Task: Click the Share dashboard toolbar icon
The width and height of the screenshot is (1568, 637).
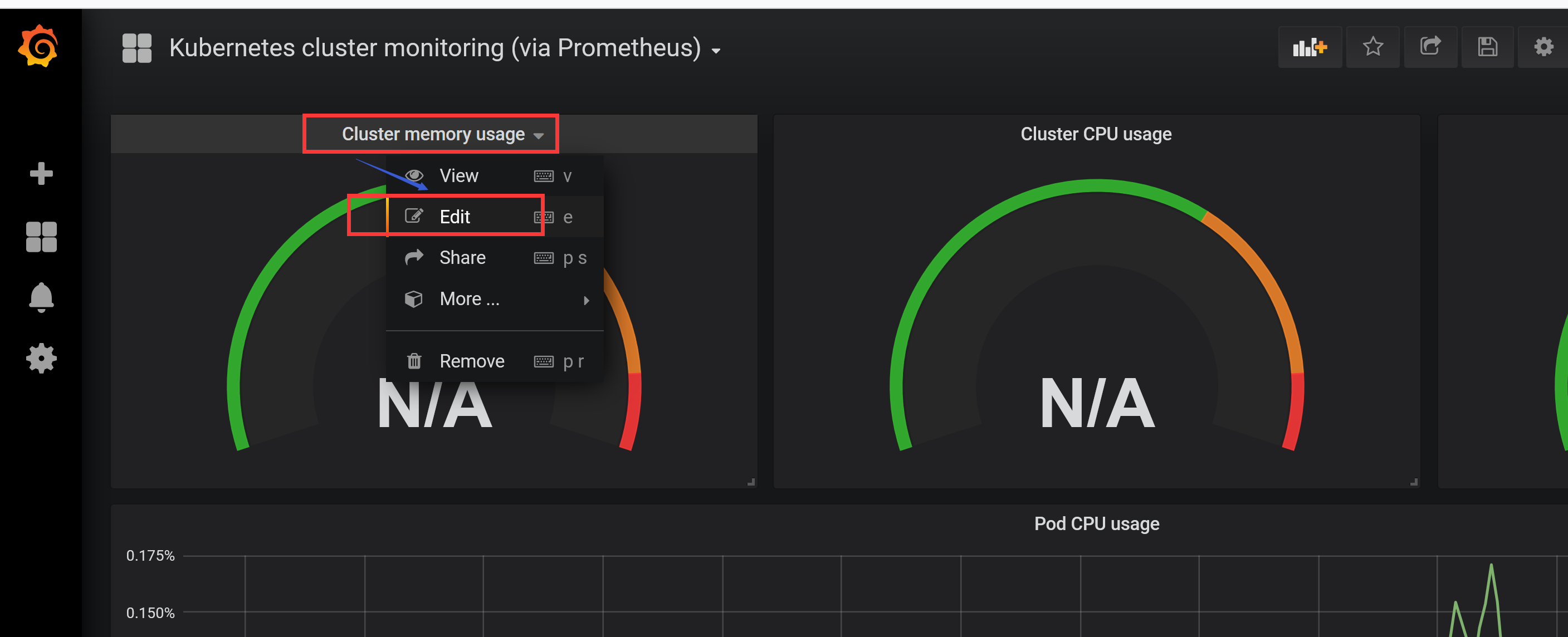Action: point(1430,47)
